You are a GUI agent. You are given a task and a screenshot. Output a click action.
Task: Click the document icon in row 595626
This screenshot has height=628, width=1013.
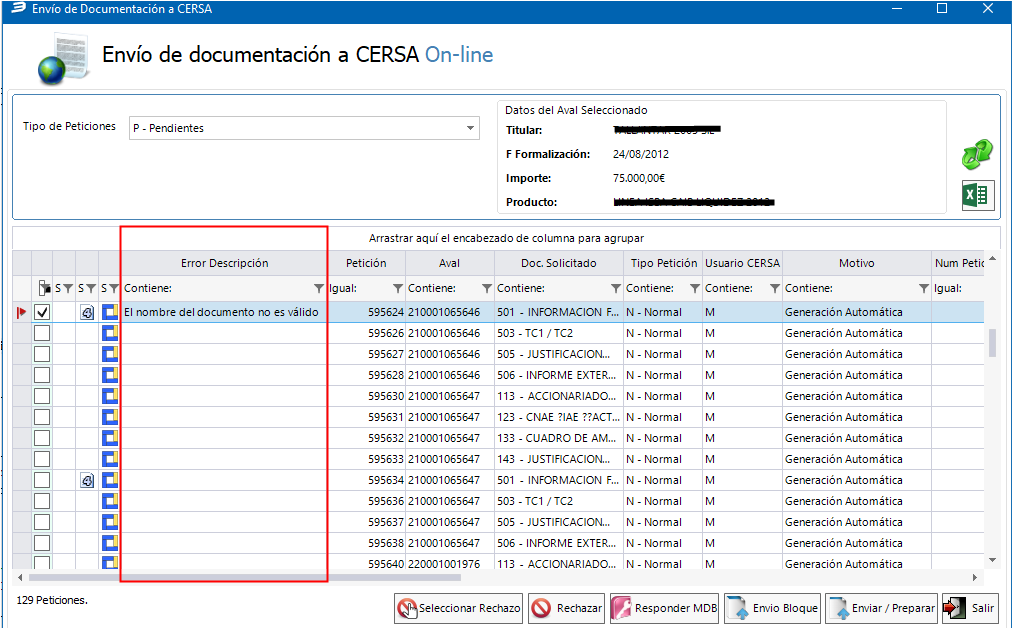[110, 333]
